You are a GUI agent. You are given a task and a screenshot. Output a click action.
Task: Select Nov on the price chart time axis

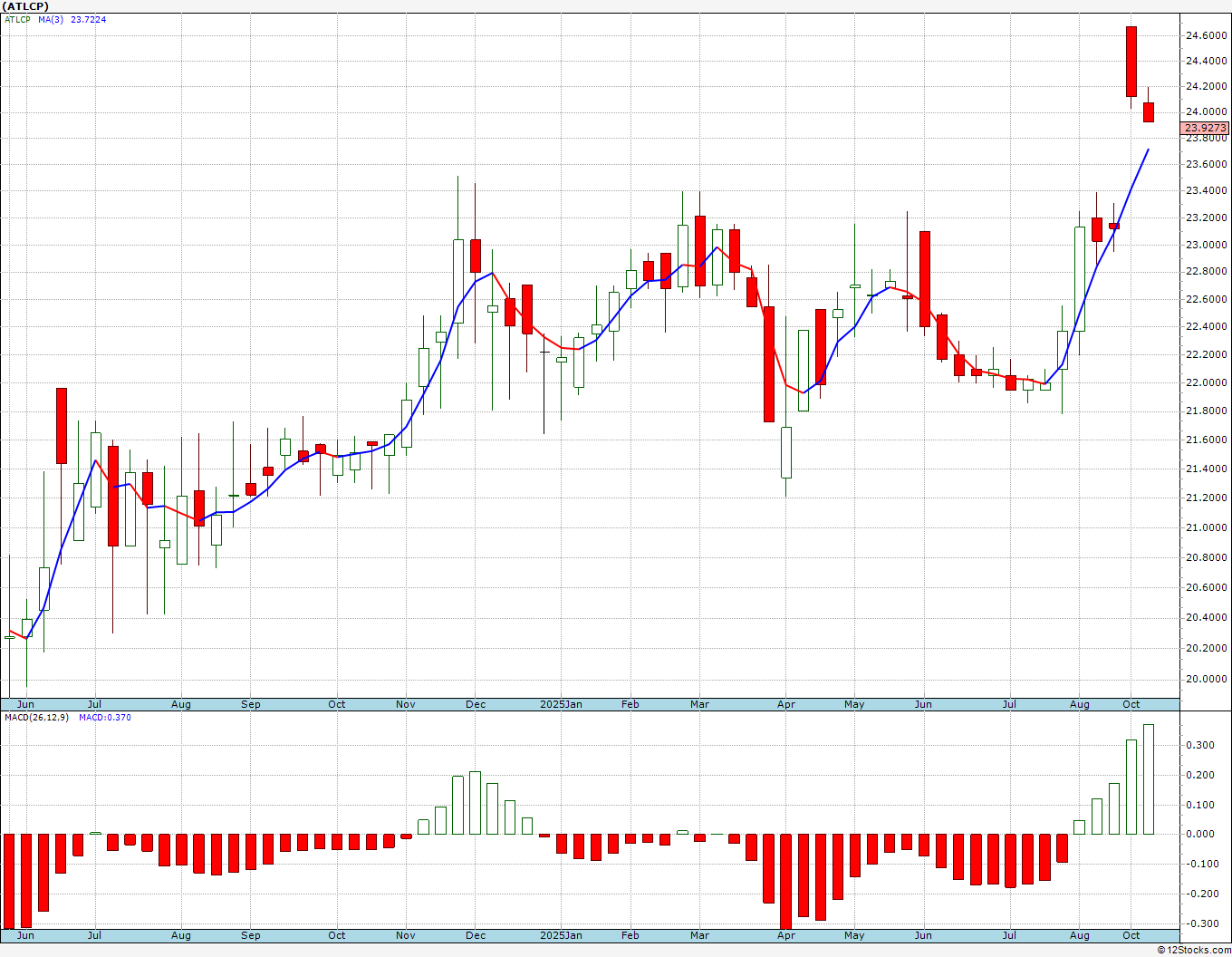(x=406, y=704)
